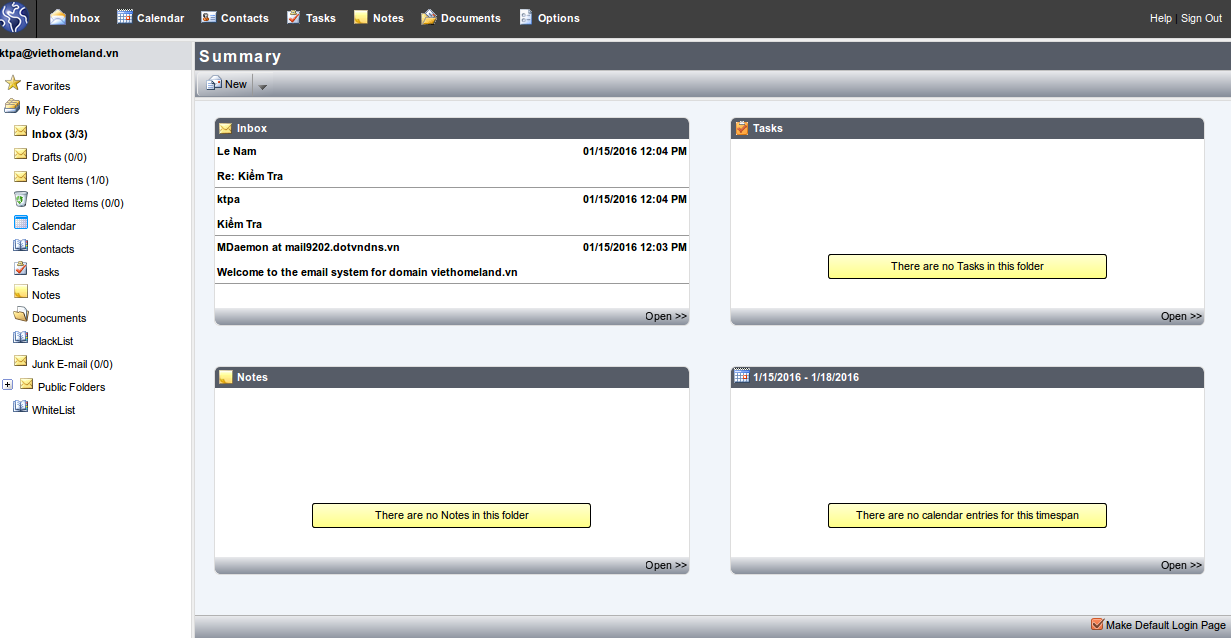Click the Notes icon in folder tree
The image size is (1231, 638).
tap(21, 293)
